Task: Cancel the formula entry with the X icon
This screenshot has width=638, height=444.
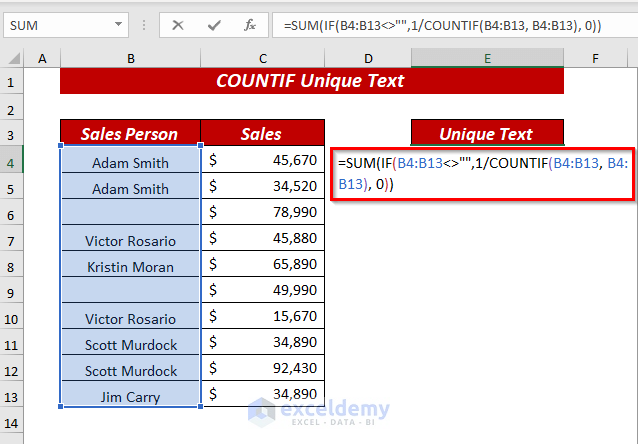Action: click(179, 25)
